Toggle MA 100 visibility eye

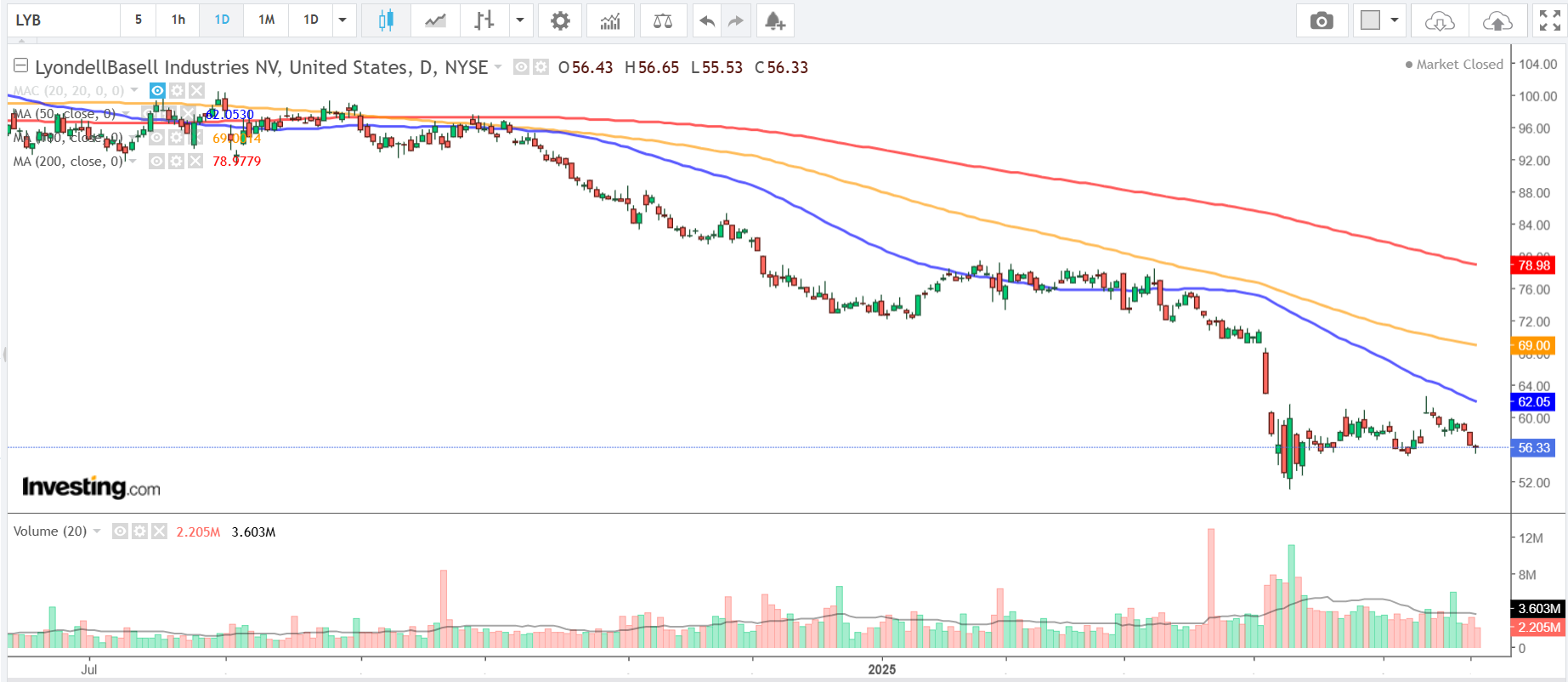156,137
